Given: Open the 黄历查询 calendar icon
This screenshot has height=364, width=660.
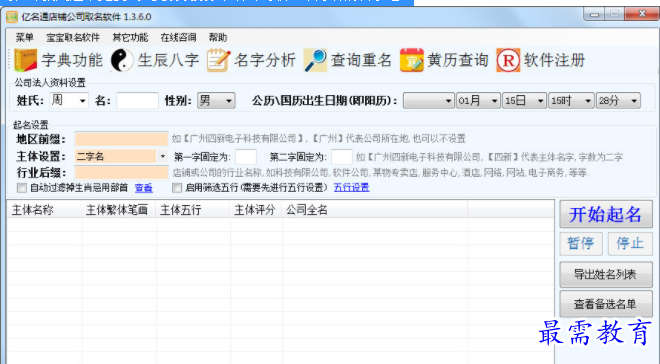Looking at the screenshot, I should [412, 60].
